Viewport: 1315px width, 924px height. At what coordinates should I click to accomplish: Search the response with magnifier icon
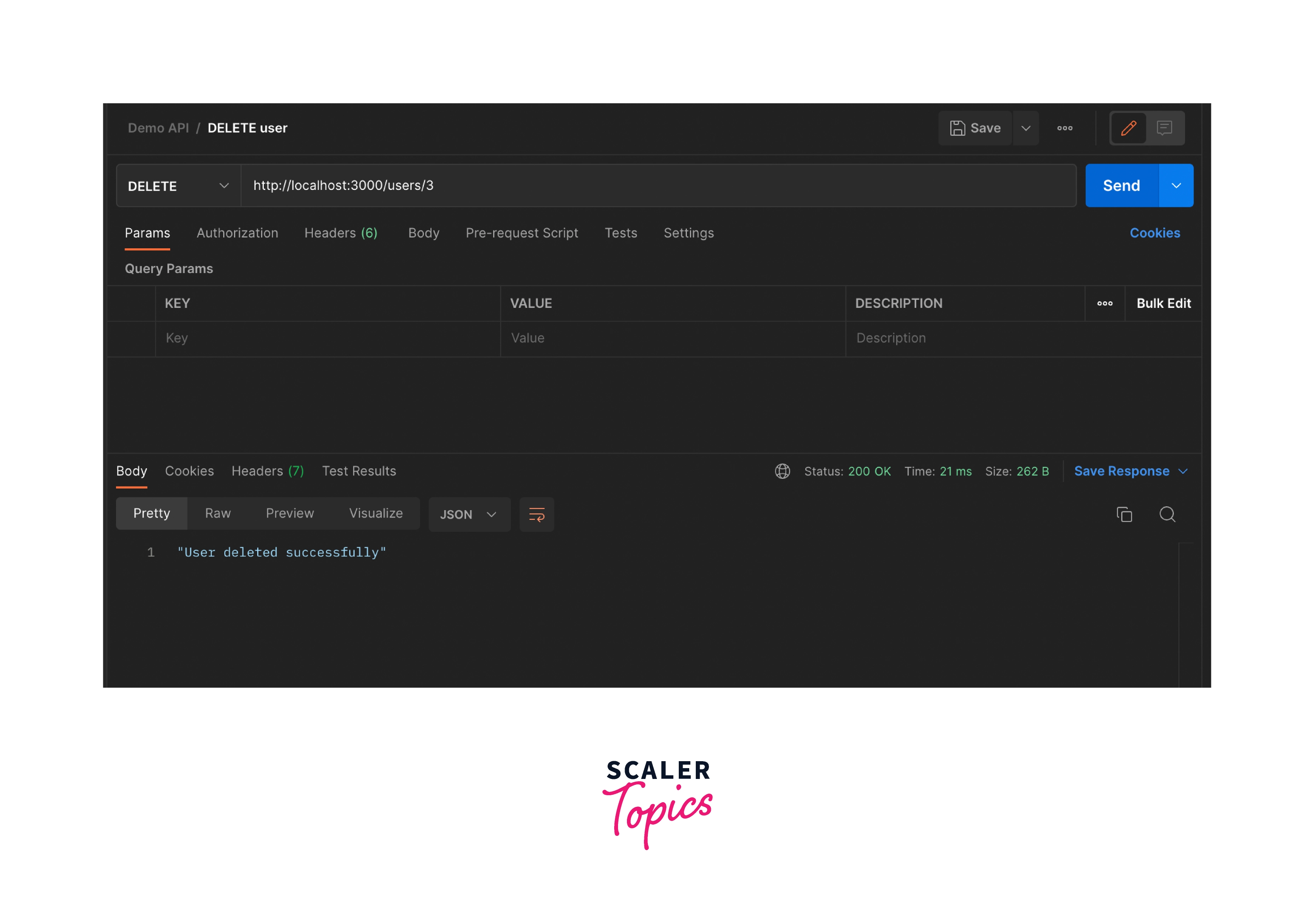tap(1166, 514)
